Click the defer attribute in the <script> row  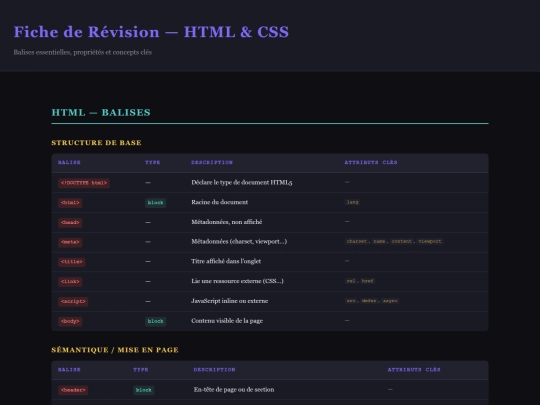click(x=369, y=301)
